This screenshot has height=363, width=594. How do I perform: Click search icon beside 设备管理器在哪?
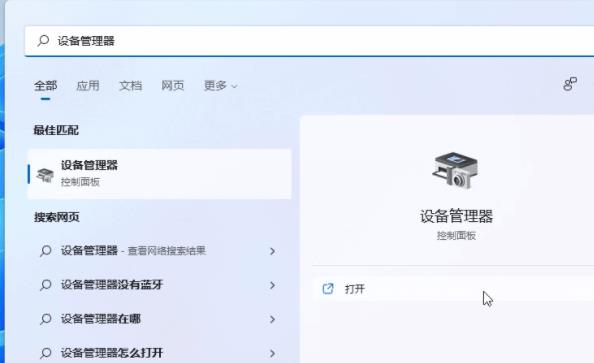[x=45, y=319]
